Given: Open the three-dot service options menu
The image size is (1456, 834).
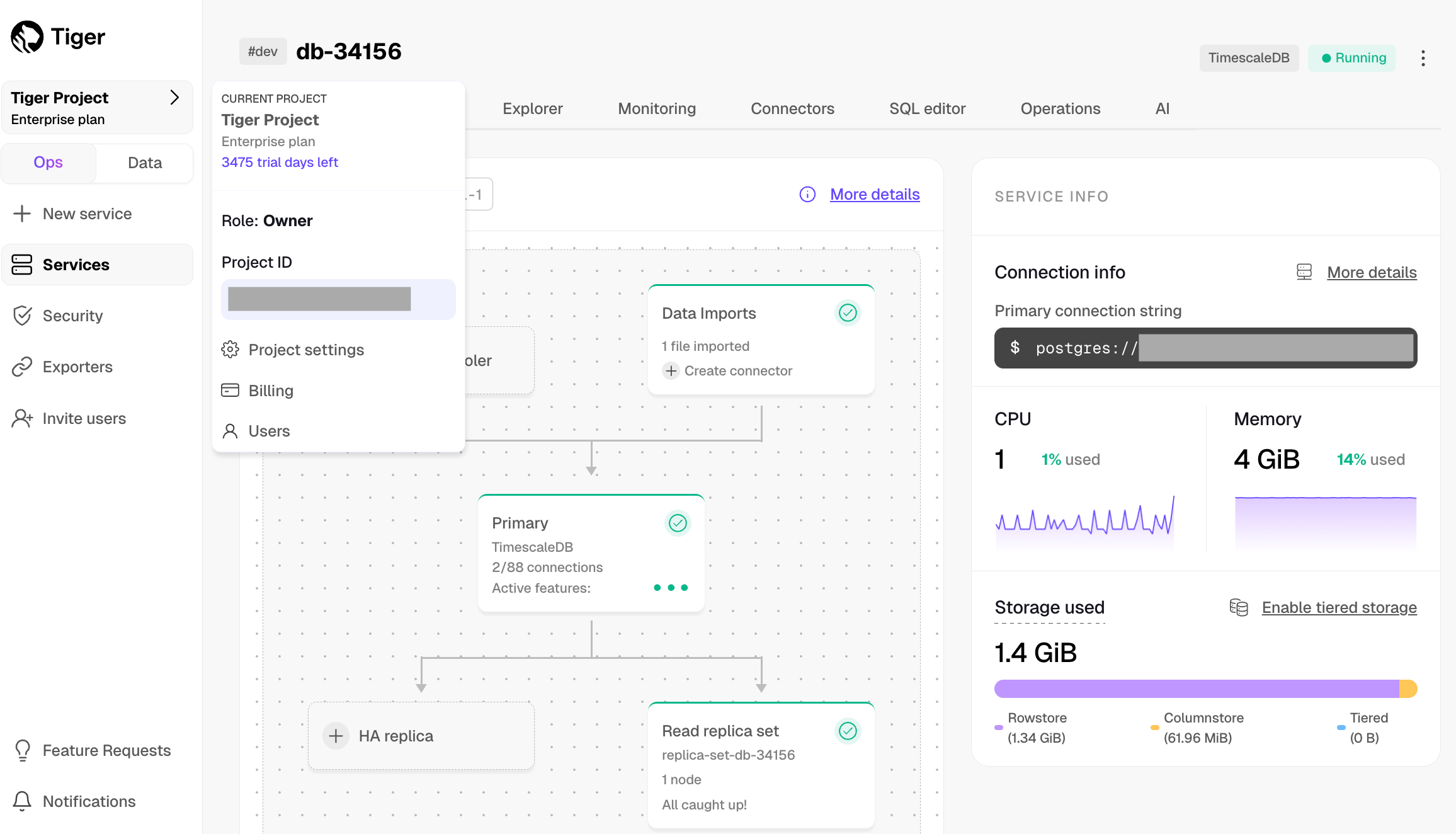Looking at the screenshot, I should (x=1423, y=58).
